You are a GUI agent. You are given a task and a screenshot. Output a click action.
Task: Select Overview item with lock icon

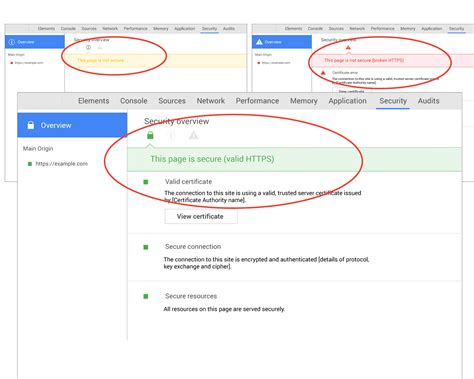point(72,125)
